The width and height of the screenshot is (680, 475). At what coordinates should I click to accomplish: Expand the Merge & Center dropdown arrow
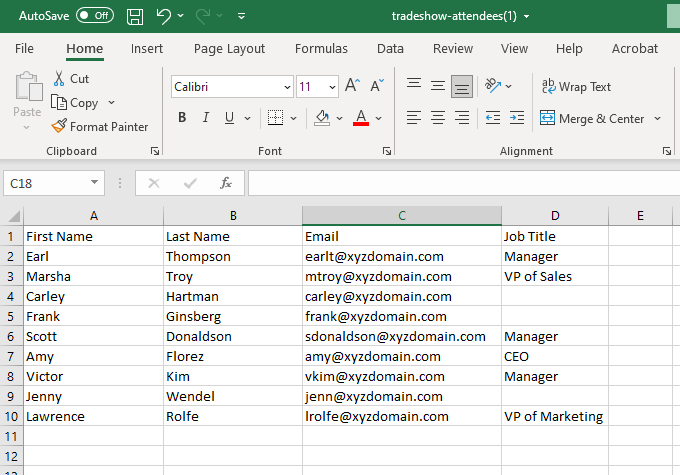(x=658, y=119)
